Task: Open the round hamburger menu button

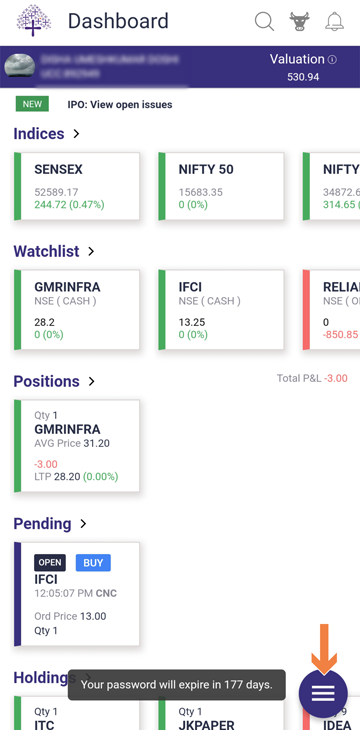Action: (323, 694)
